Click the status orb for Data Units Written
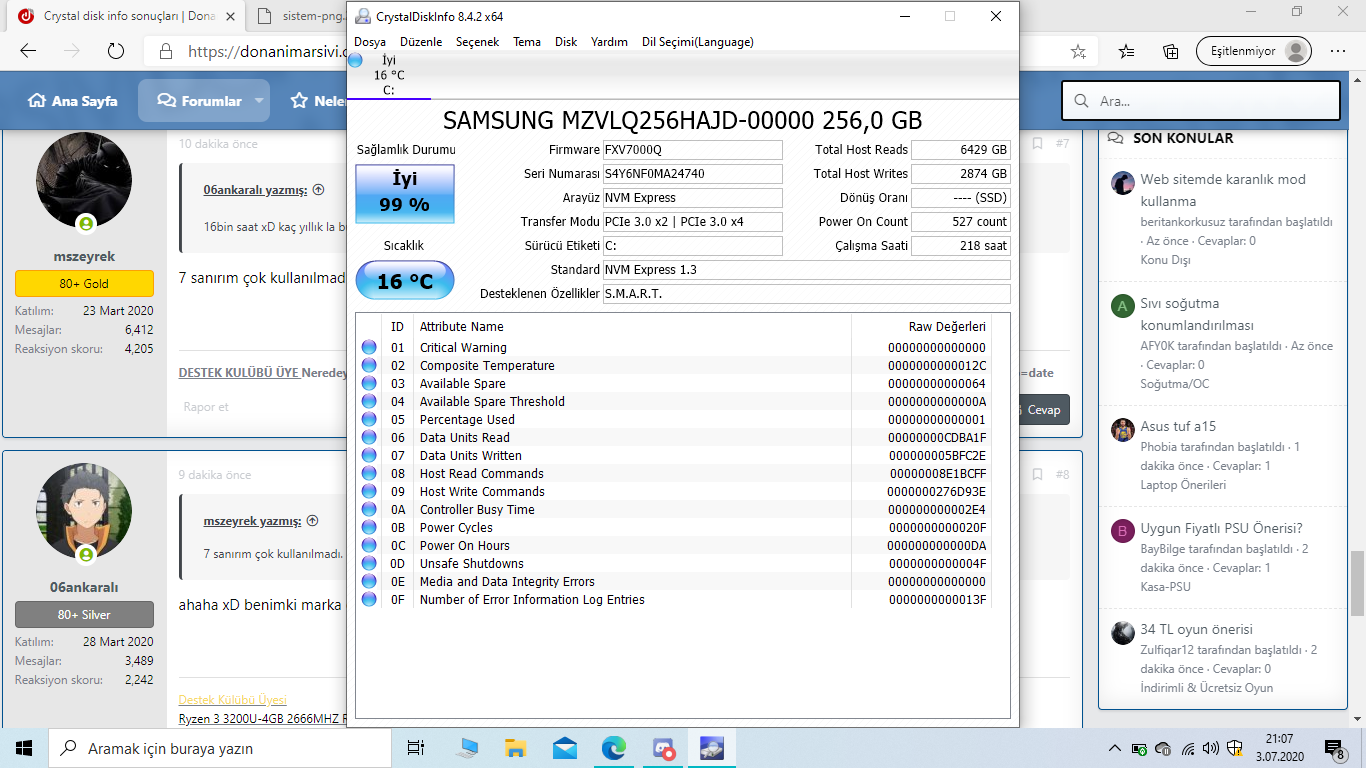Viewport: 1366px width, 768px height. click(x=370, y=456)
